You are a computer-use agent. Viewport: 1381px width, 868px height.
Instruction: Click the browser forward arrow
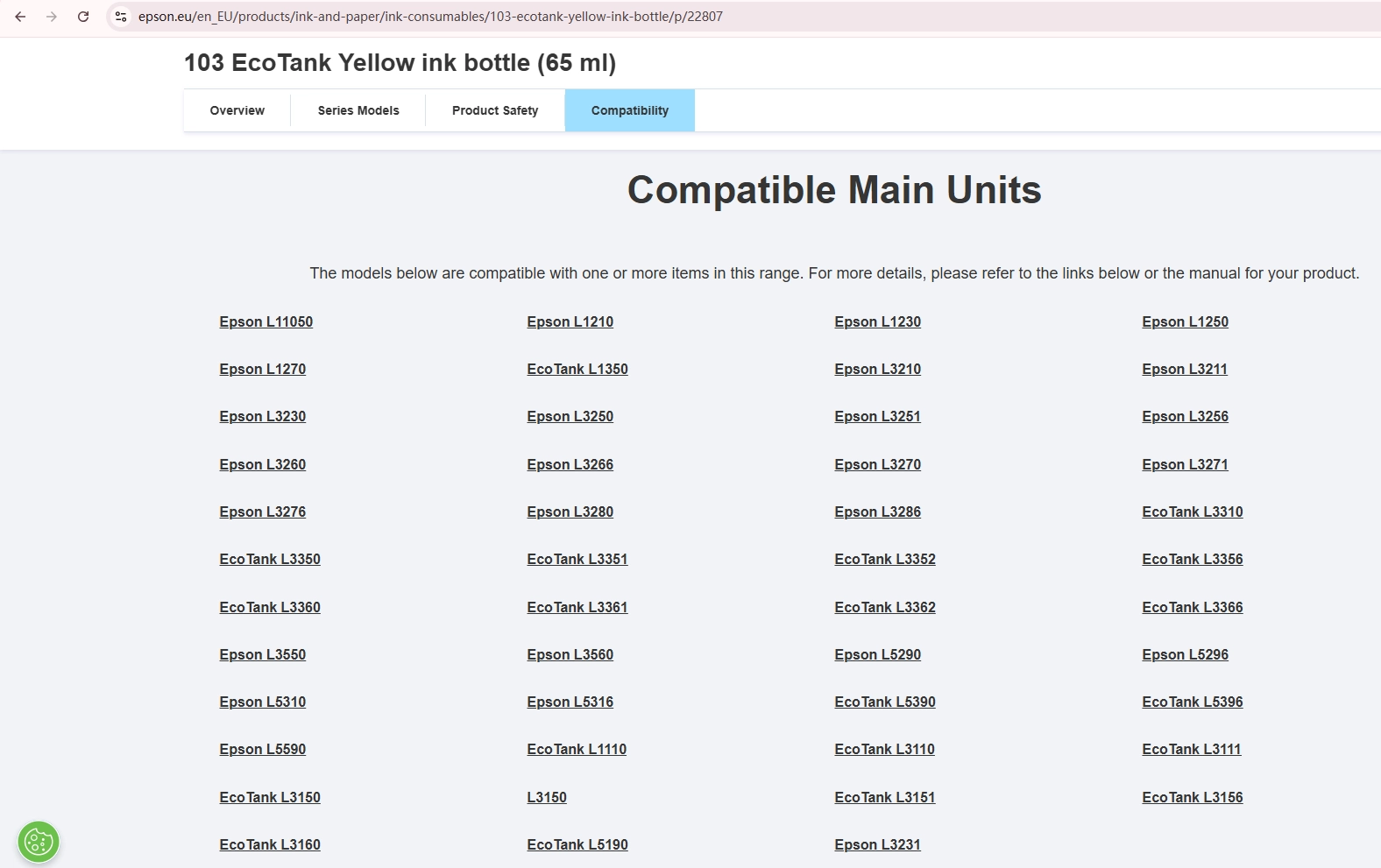tap(52, 17)
